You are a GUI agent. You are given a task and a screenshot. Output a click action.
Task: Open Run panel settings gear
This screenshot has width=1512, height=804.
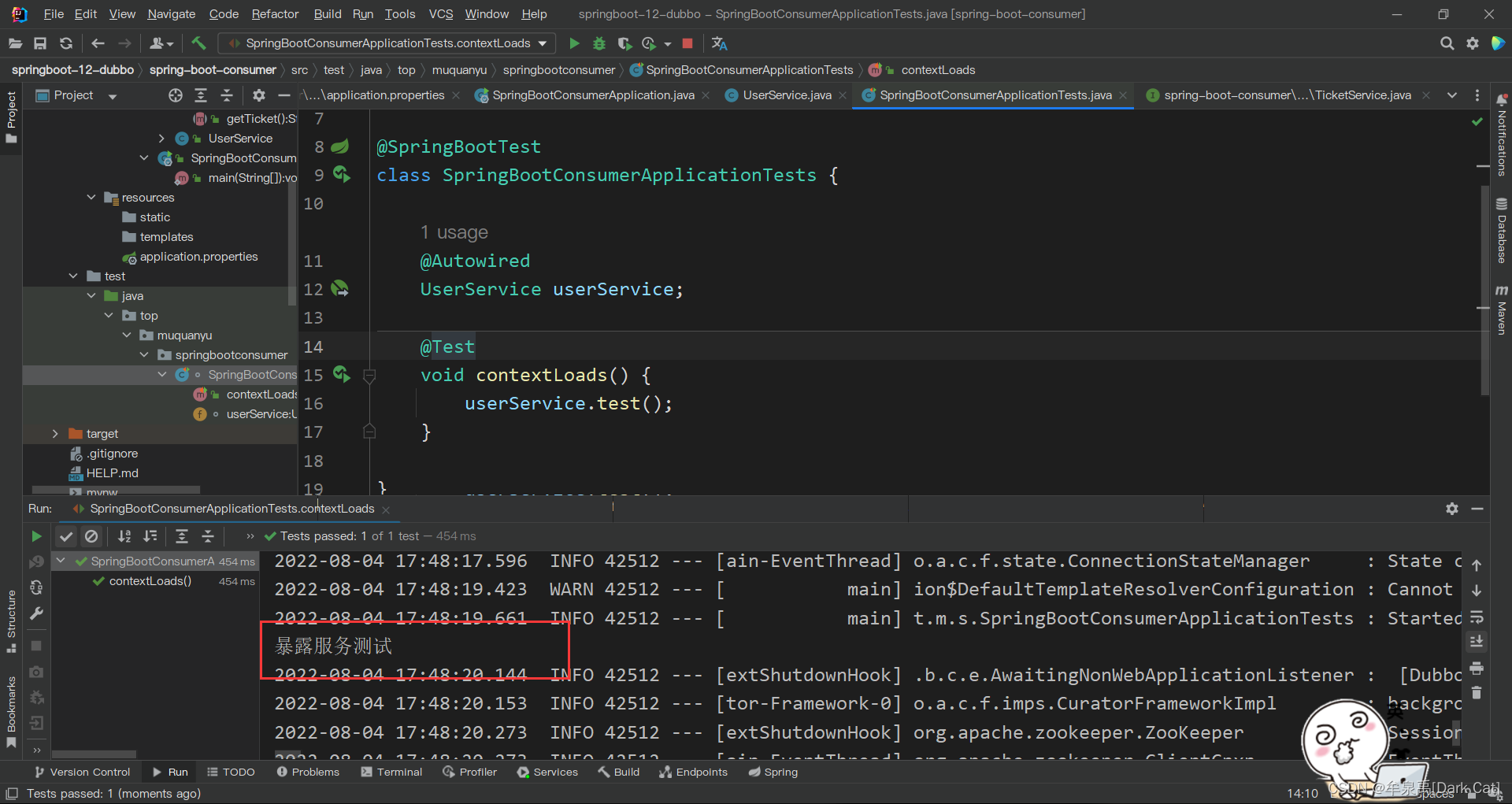(1452, 509)
